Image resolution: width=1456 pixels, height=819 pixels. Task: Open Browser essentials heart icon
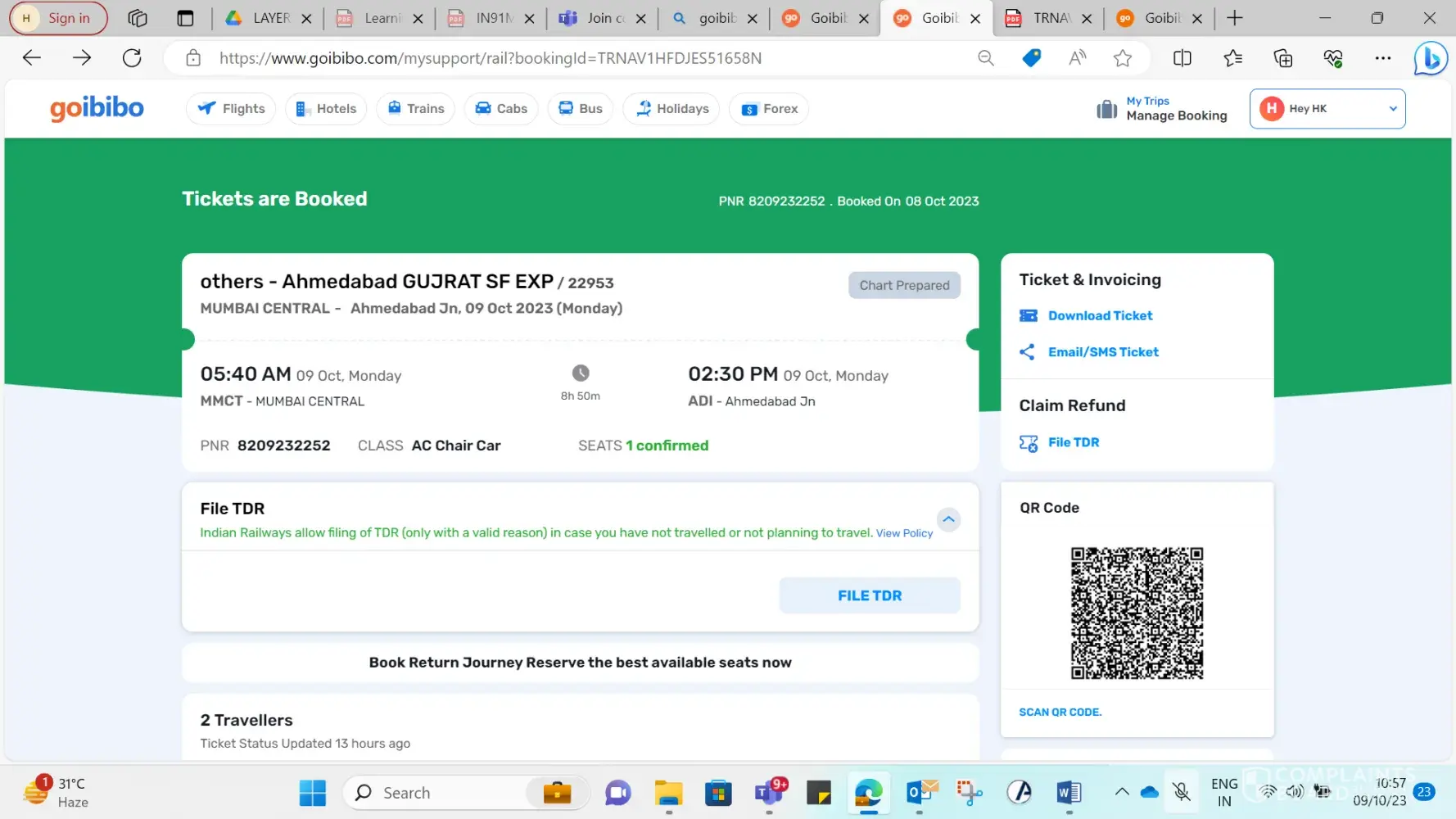[x=1333, y=58]
